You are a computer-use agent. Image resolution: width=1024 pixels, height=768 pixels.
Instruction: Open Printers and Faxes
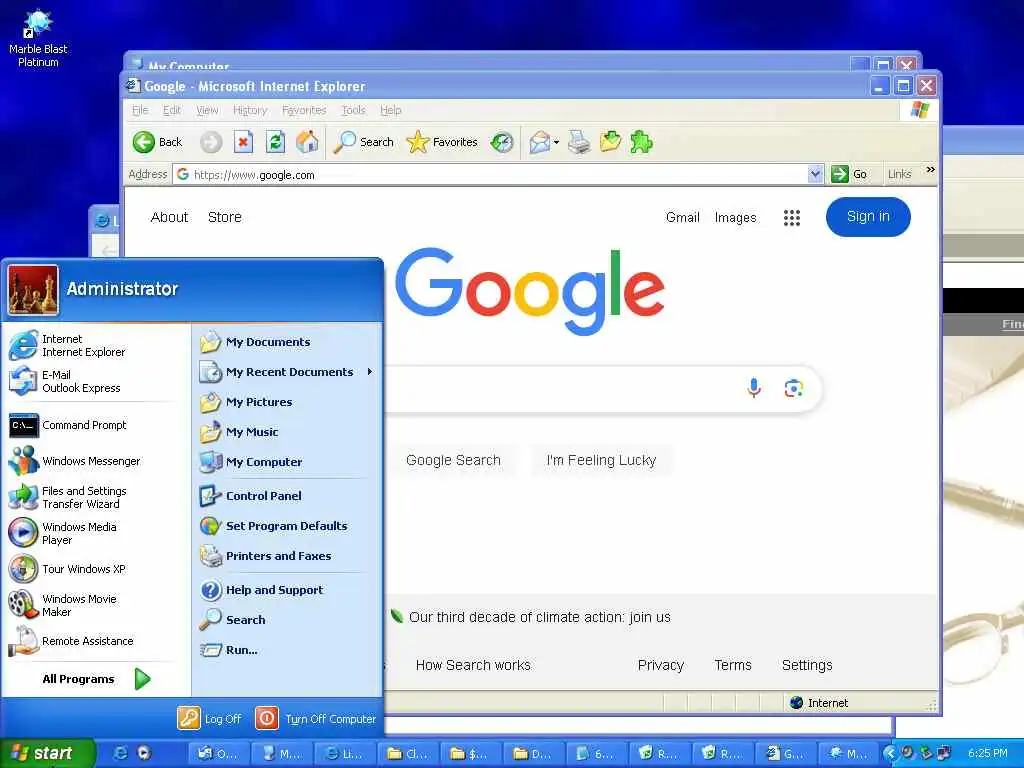(287, 556)
